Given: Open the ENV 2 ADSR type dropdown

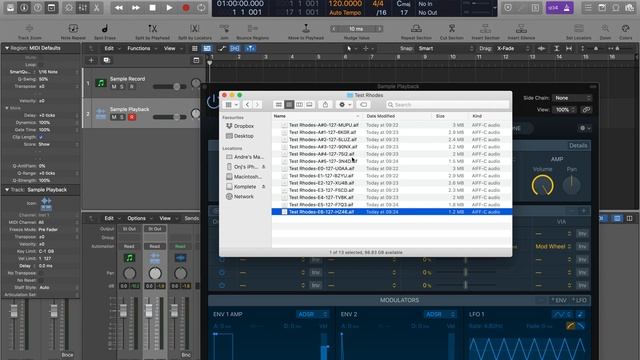Looking at the screenshot, I should click(x=440, y=314).
